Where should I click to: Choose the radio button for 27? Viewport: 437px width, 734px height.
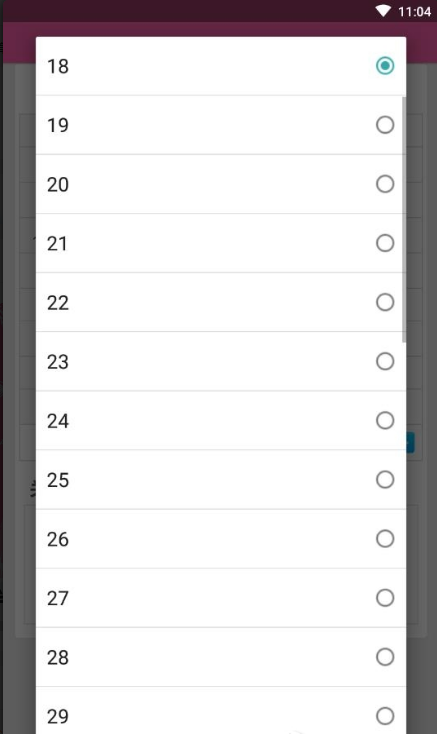385,598
